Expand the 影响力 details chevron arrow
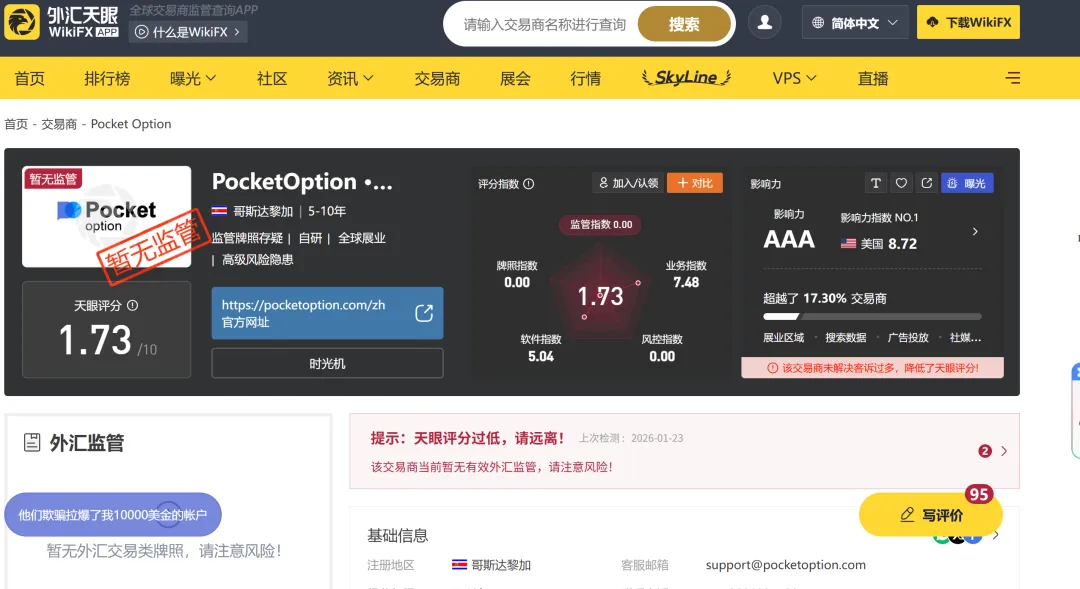The height and width of the screenshot is (589, 1080). 975,231
